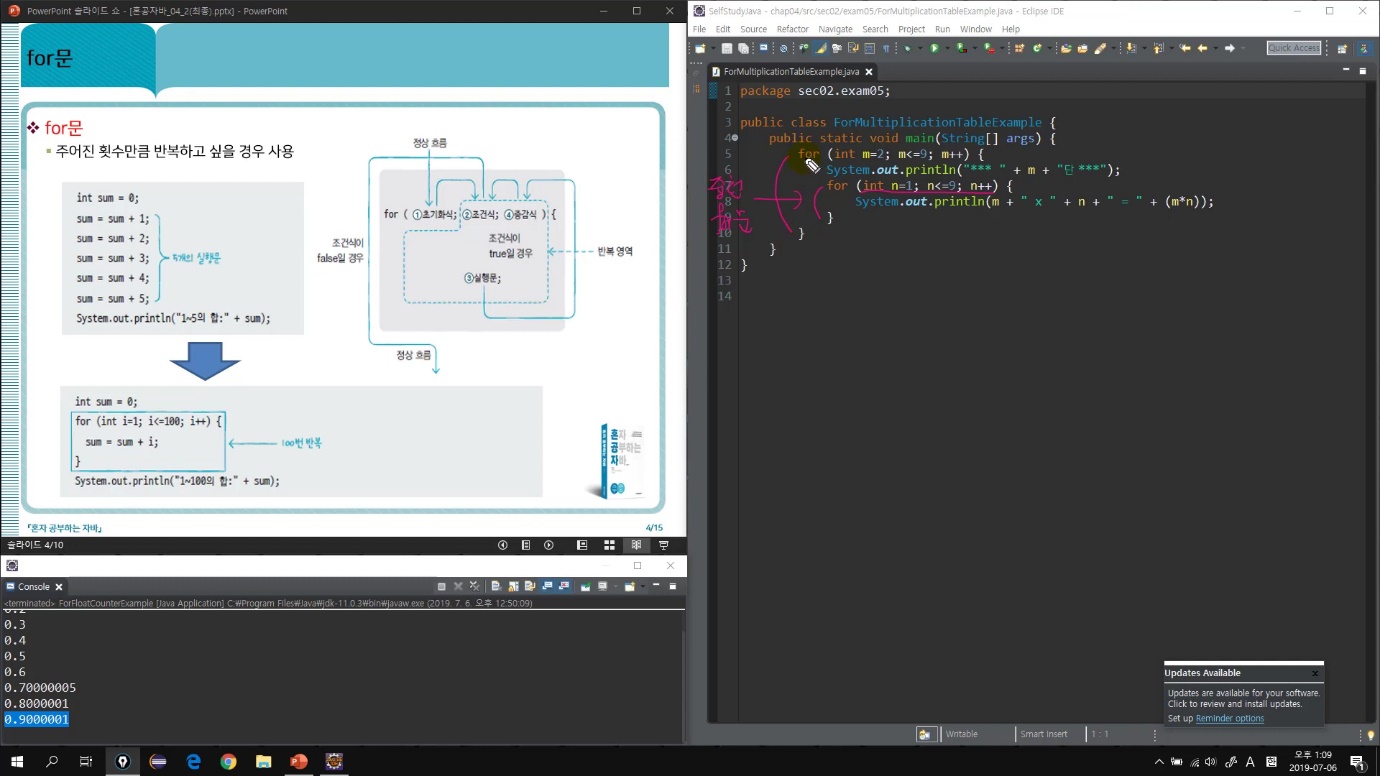Select the ForMultiplicationTableExample.java tab
1380x776 pixels.
(790, 72)
